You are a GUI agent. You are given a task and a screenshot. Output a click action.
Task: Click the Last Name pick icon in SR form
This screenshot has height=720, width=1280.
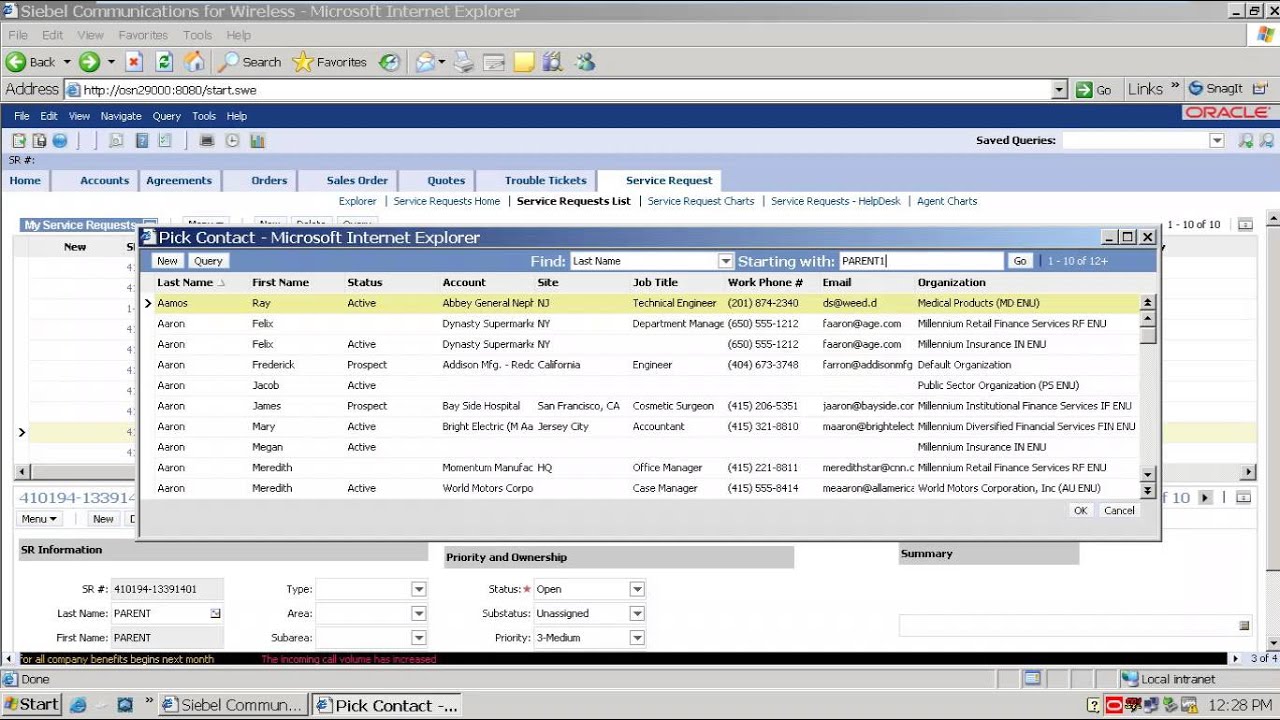215,613
